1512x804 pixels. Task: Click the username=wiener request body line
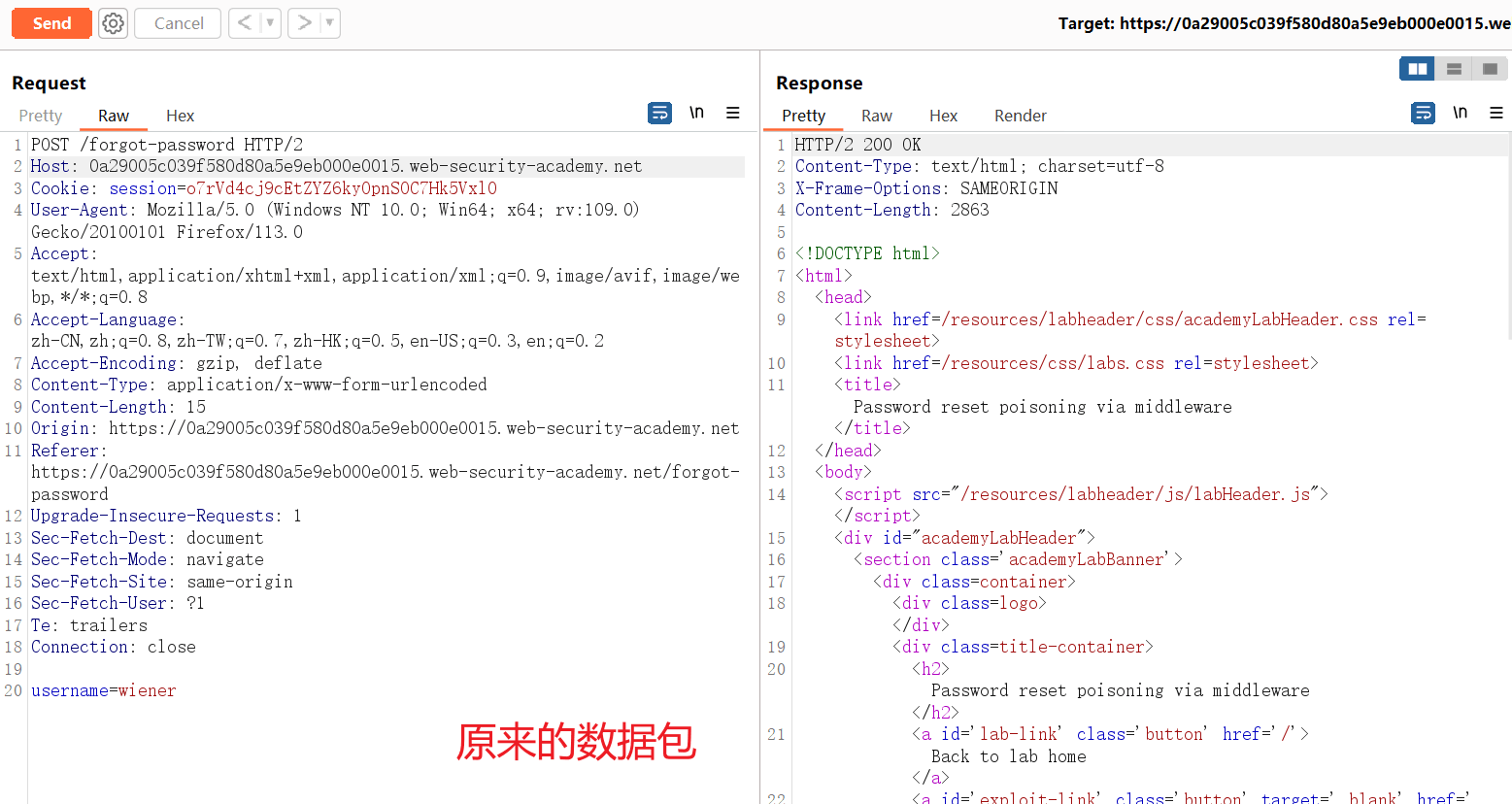coord(104,690)
